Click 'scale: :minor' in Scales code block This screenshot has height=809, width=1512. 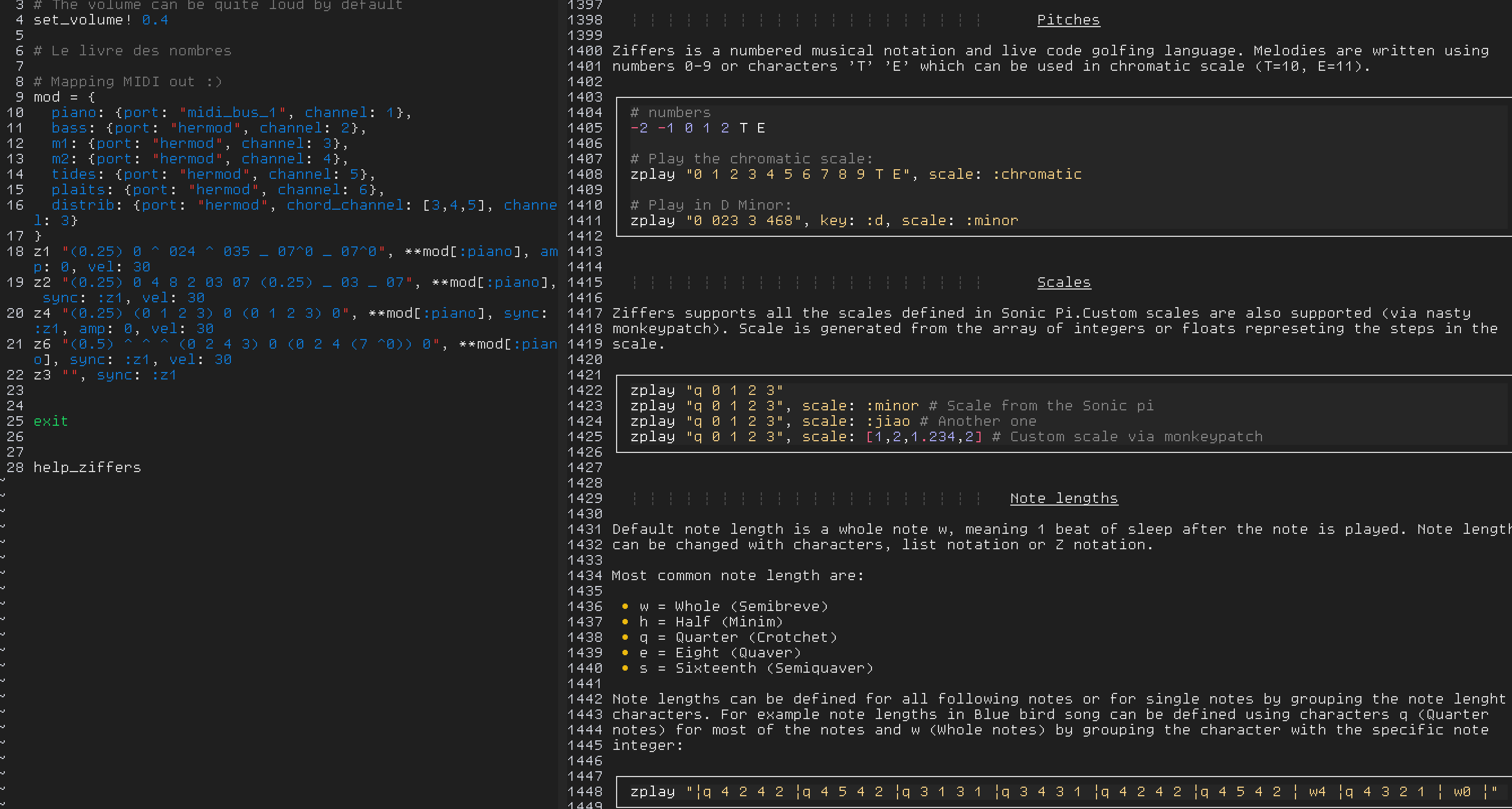(x=860, y=406)
